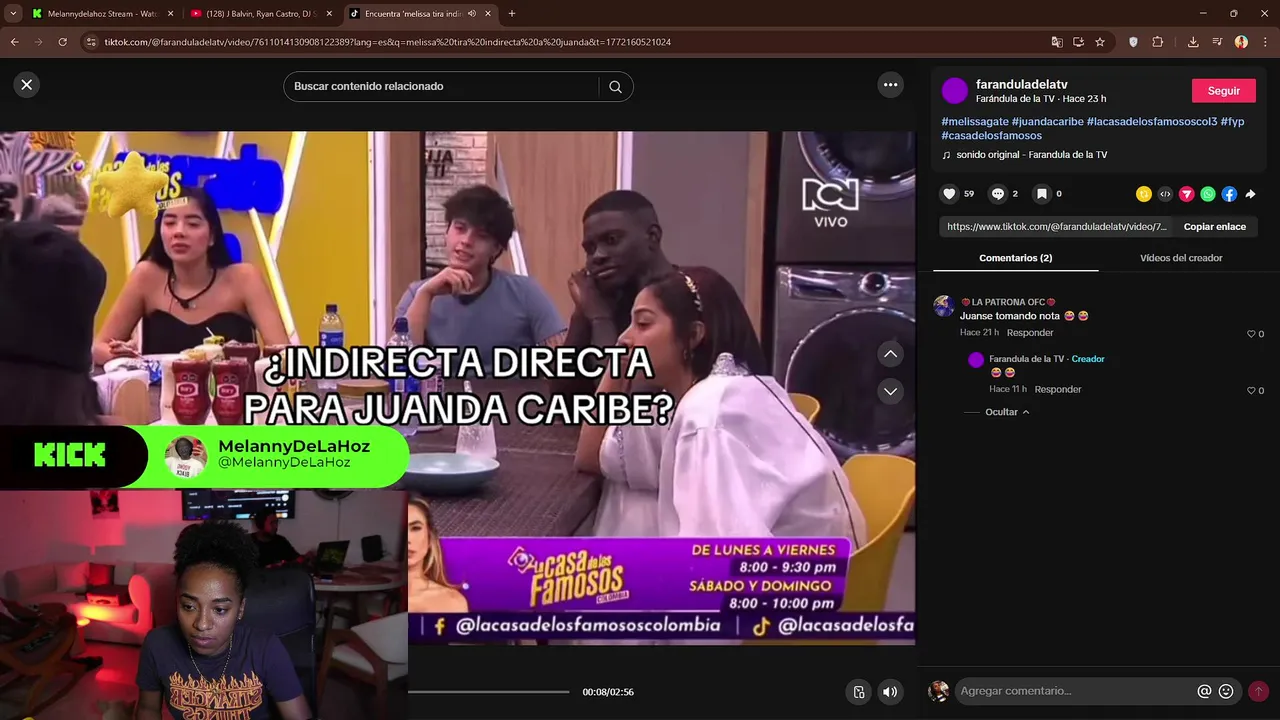Like the video with the heart icon
The width and height of the screenshot is (1280, 720).
coord(950,194)
